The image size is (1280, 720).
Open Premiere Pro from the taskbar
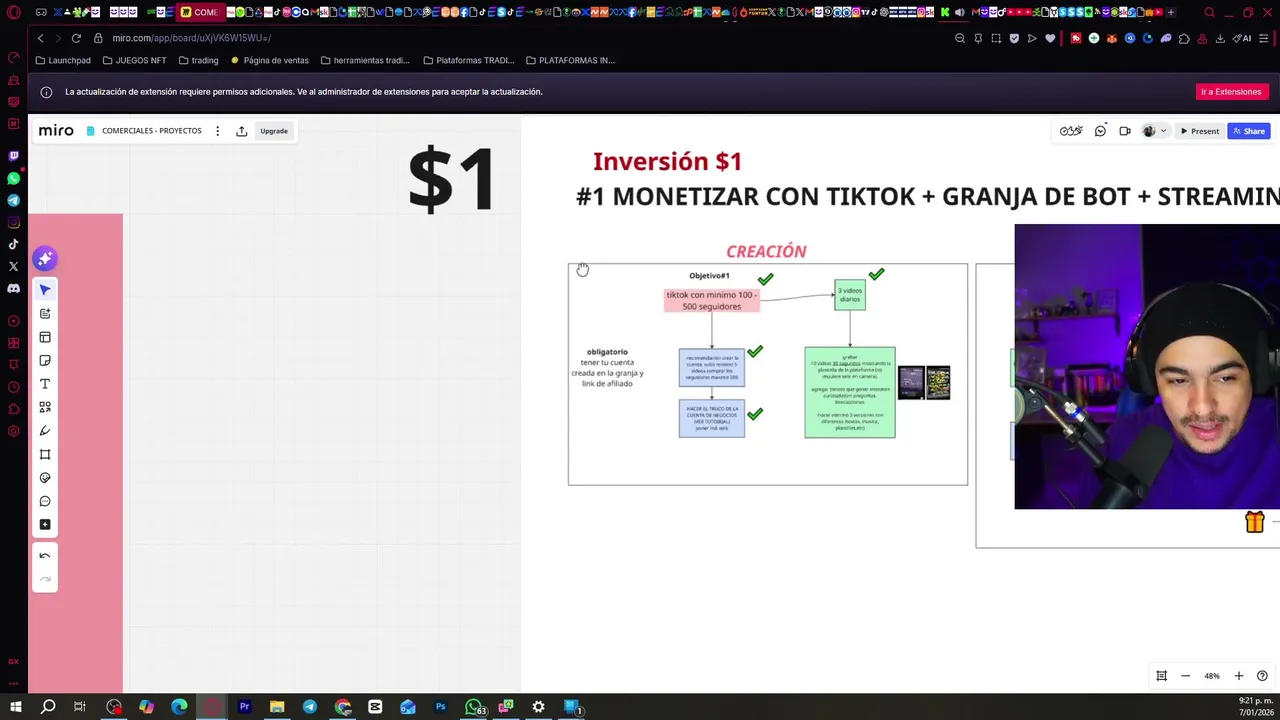244,707
